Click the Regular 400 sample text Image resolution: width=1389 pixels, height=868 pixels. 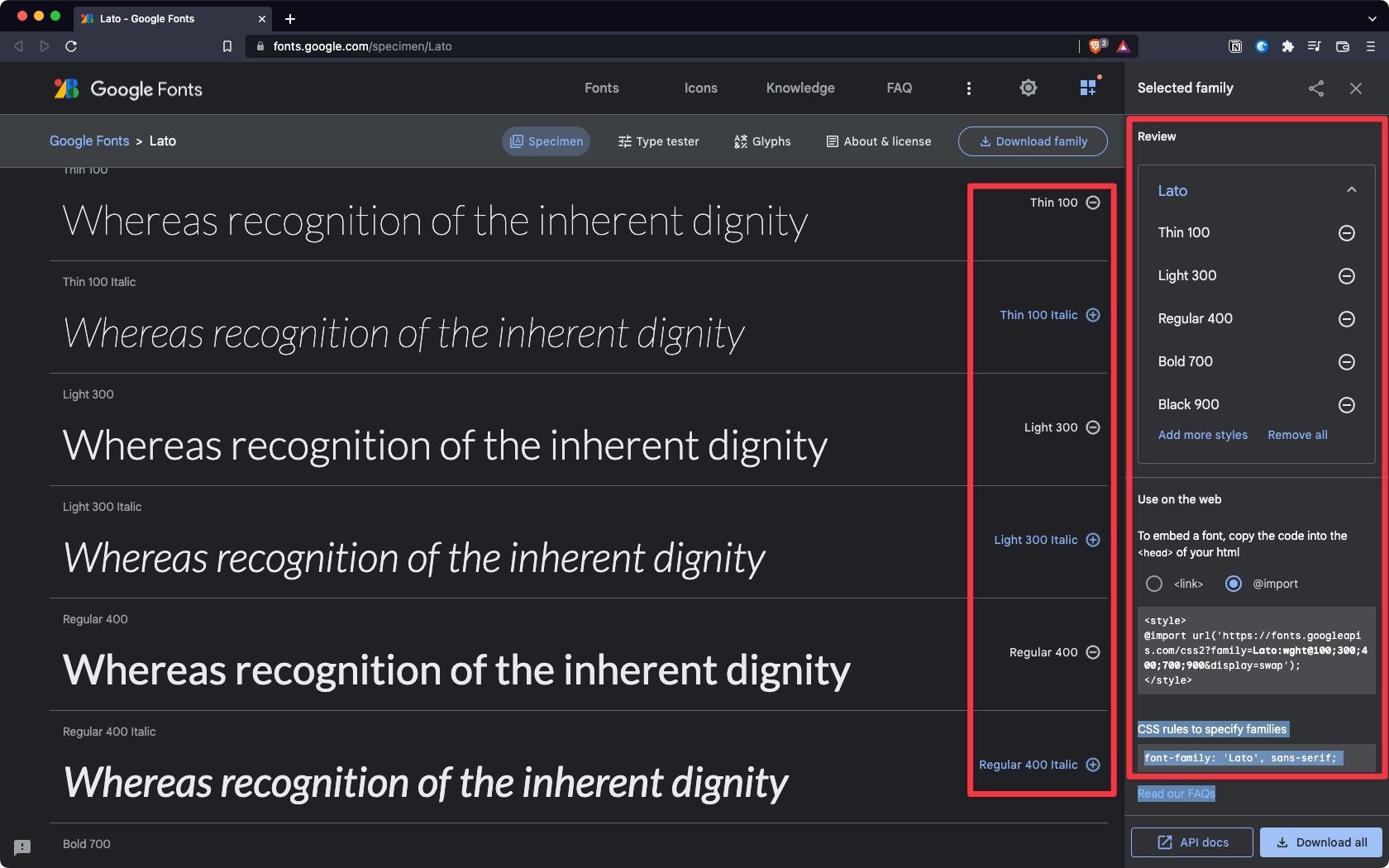tap(456, 670)
